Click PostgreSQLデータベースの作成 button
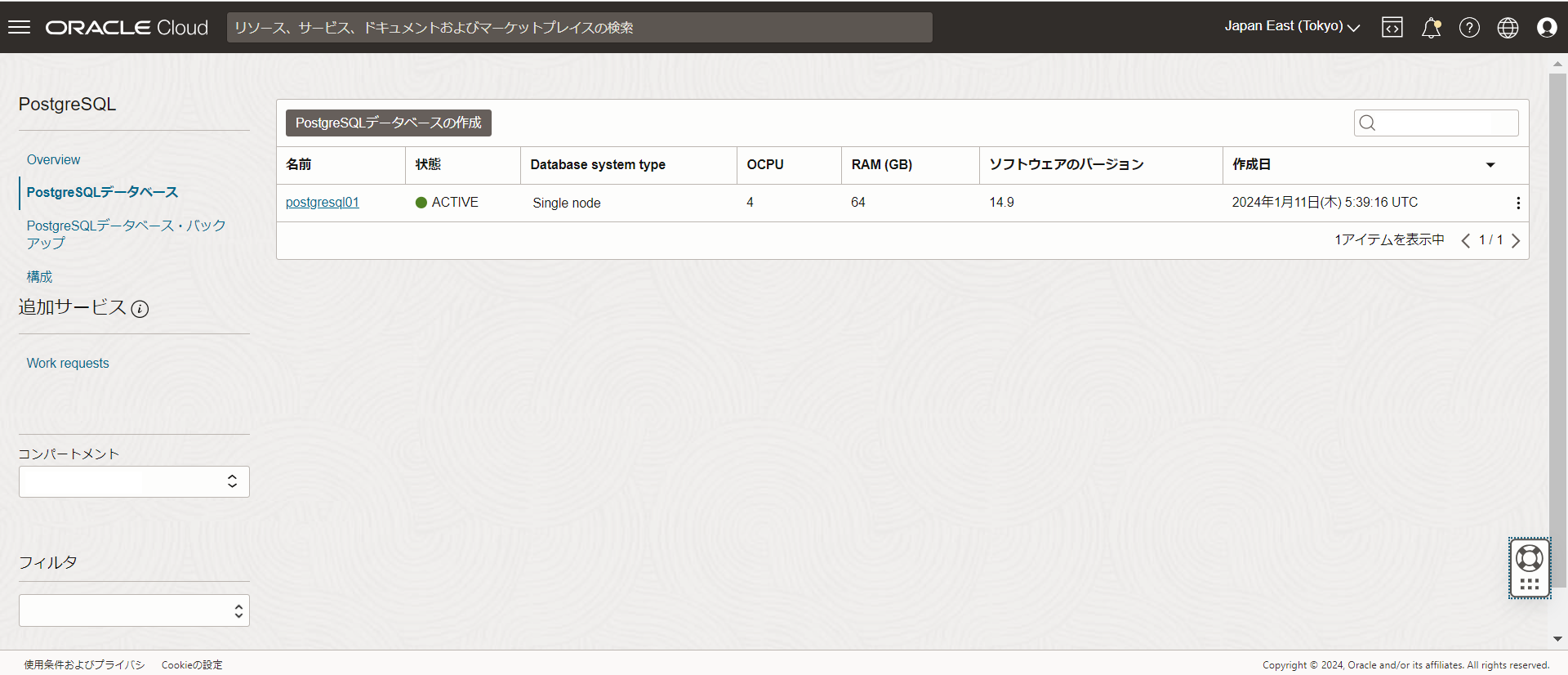The image size is (1568, 675). 389,123
